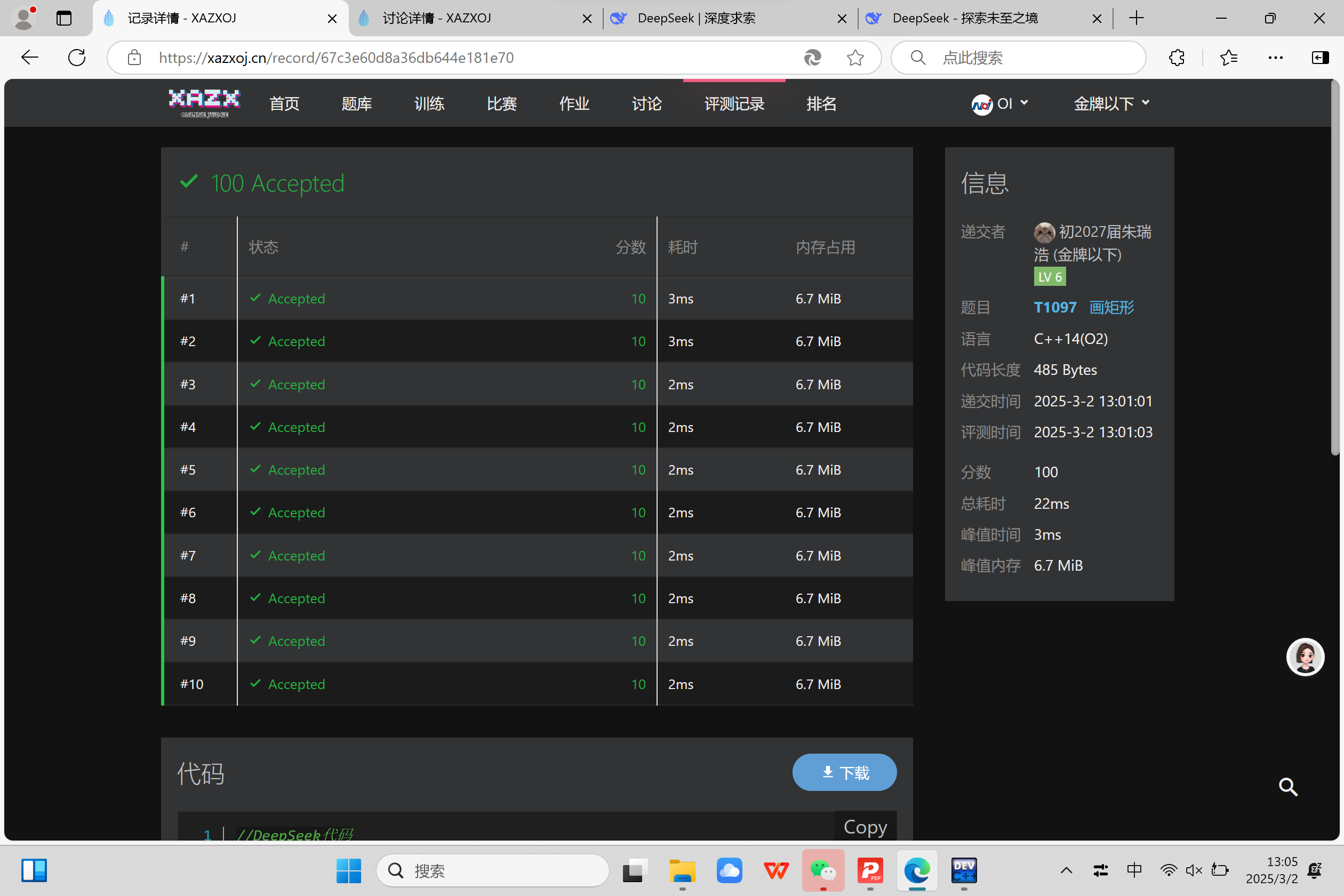Show hidden system tray icons chevron
This screenshot has width=1344, height=896.
pyautogui.click(x=1066, y=870)
